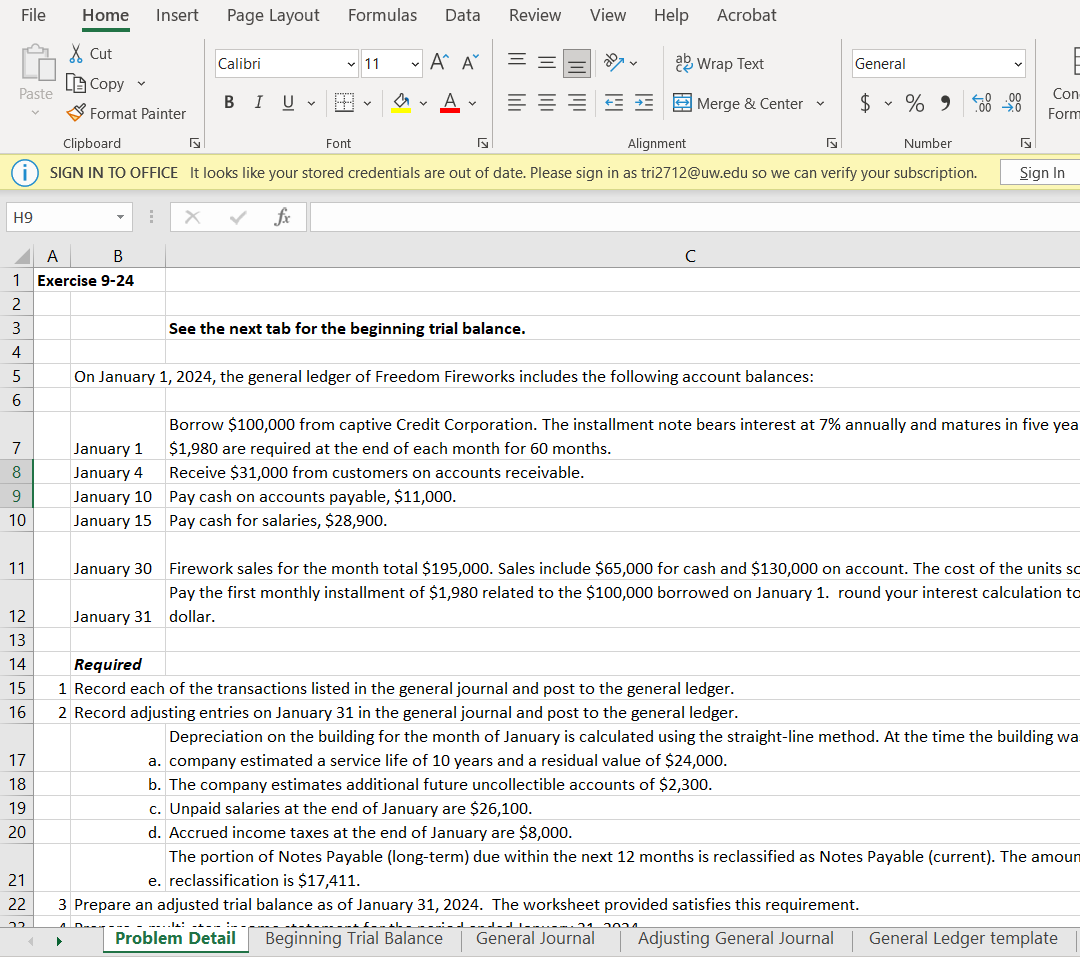Click the Percent Style icon
Image resolution: width=1080 pixels, height=957 pixels.
(x=913, y=103)
